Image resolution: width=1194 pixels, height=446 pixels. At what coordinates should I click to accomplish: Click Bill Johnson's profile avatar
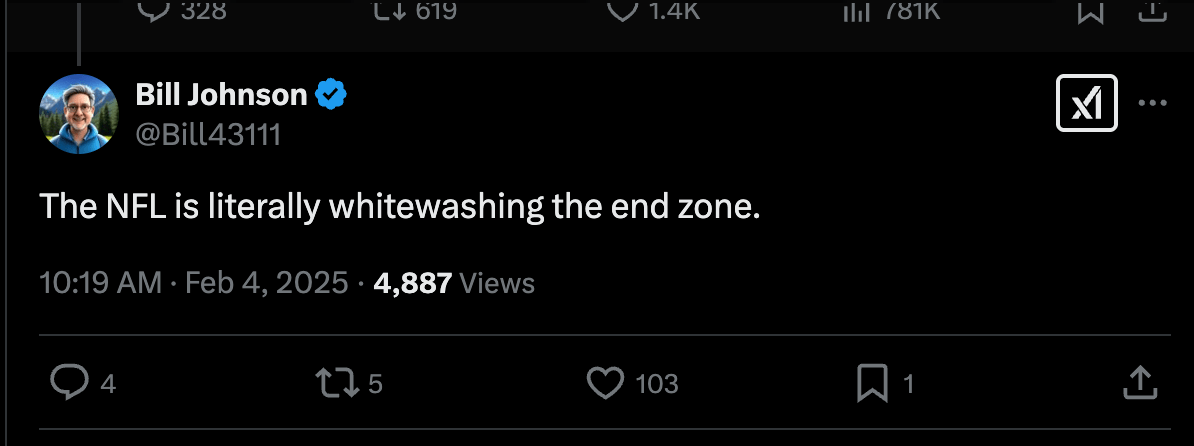point(79,114)
